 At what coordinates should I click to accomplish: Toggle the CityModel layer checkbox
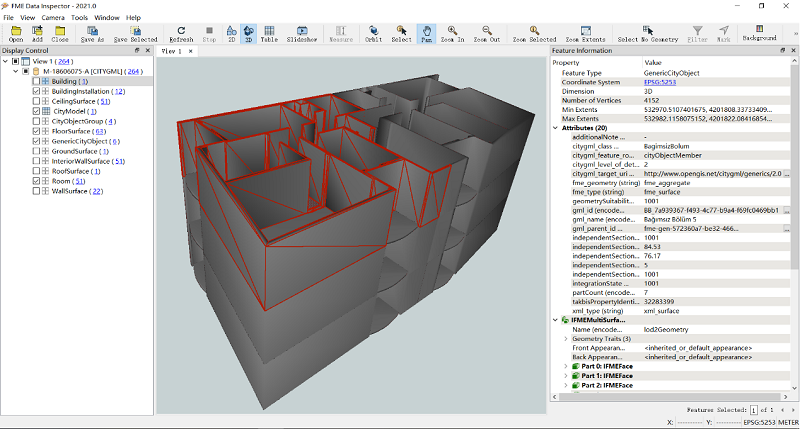point(36,111)
